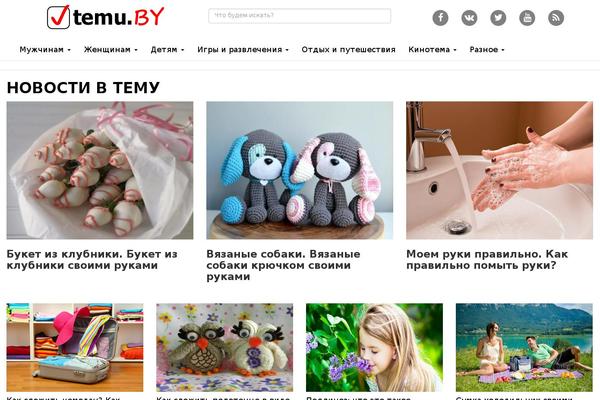Open the Игры и развлечения menu
This screenshot has width=600, height=400.
[243, 49]
